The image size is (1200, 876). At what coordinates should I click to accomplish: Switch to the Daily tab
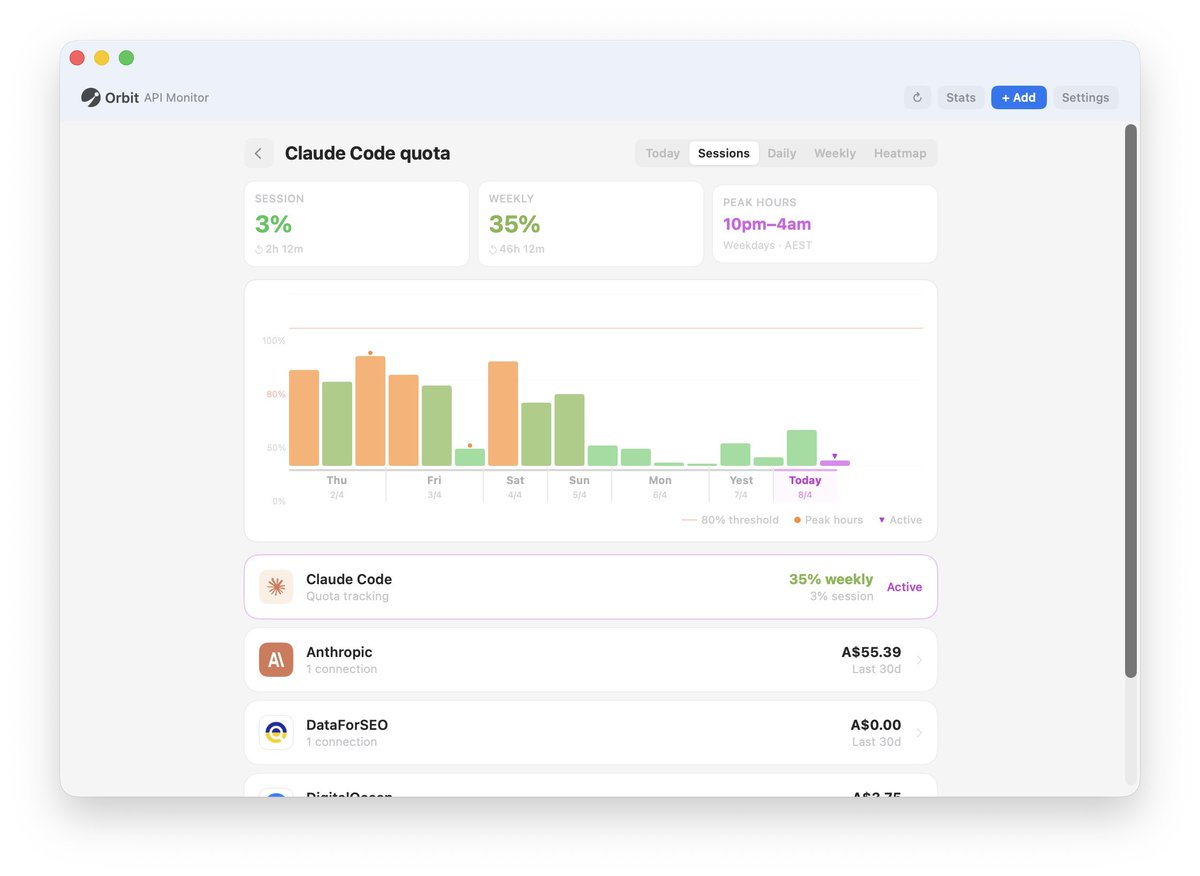tap(782, 153)
